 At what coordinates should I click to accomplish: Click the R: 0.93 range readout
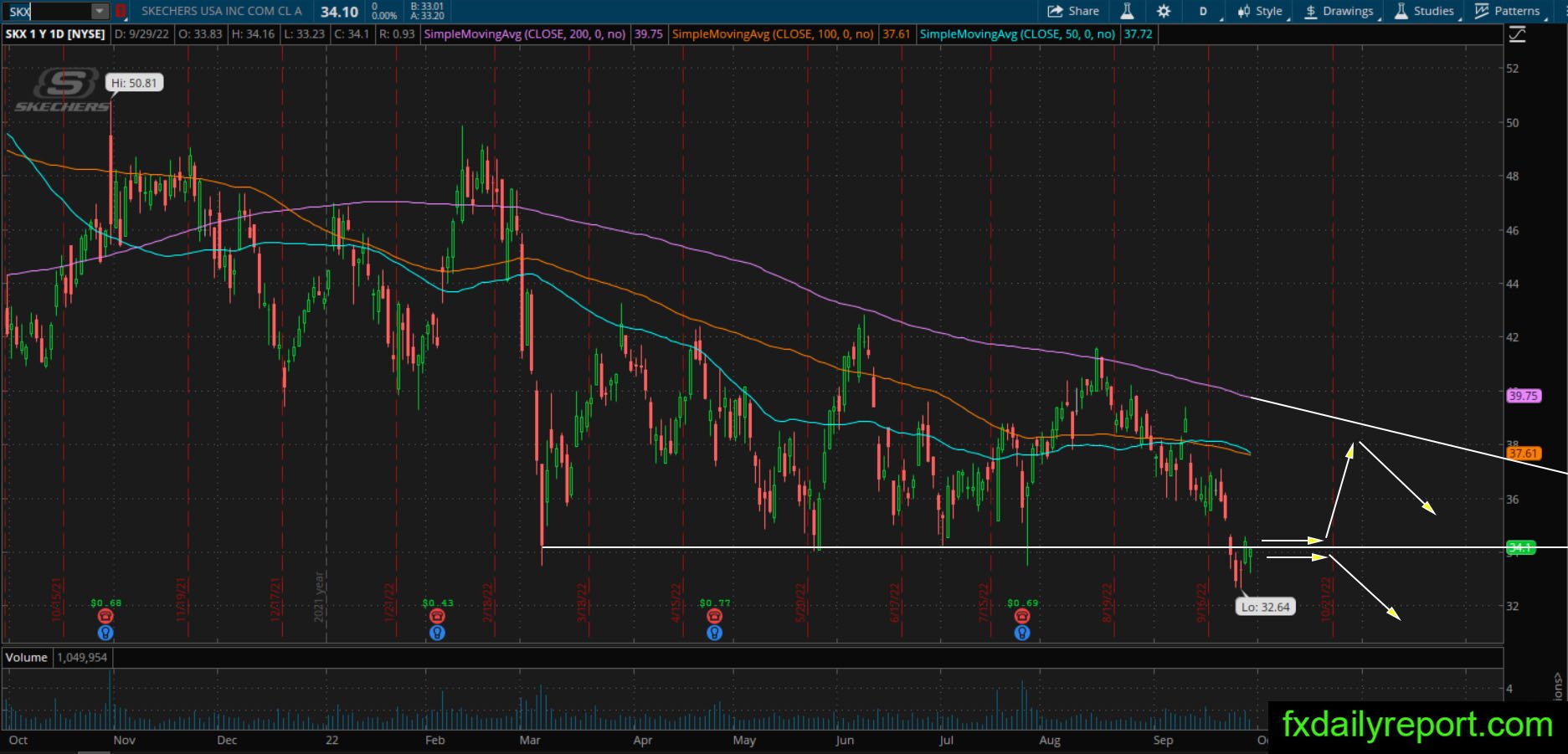pyautogui.click(x=397, y=34)
